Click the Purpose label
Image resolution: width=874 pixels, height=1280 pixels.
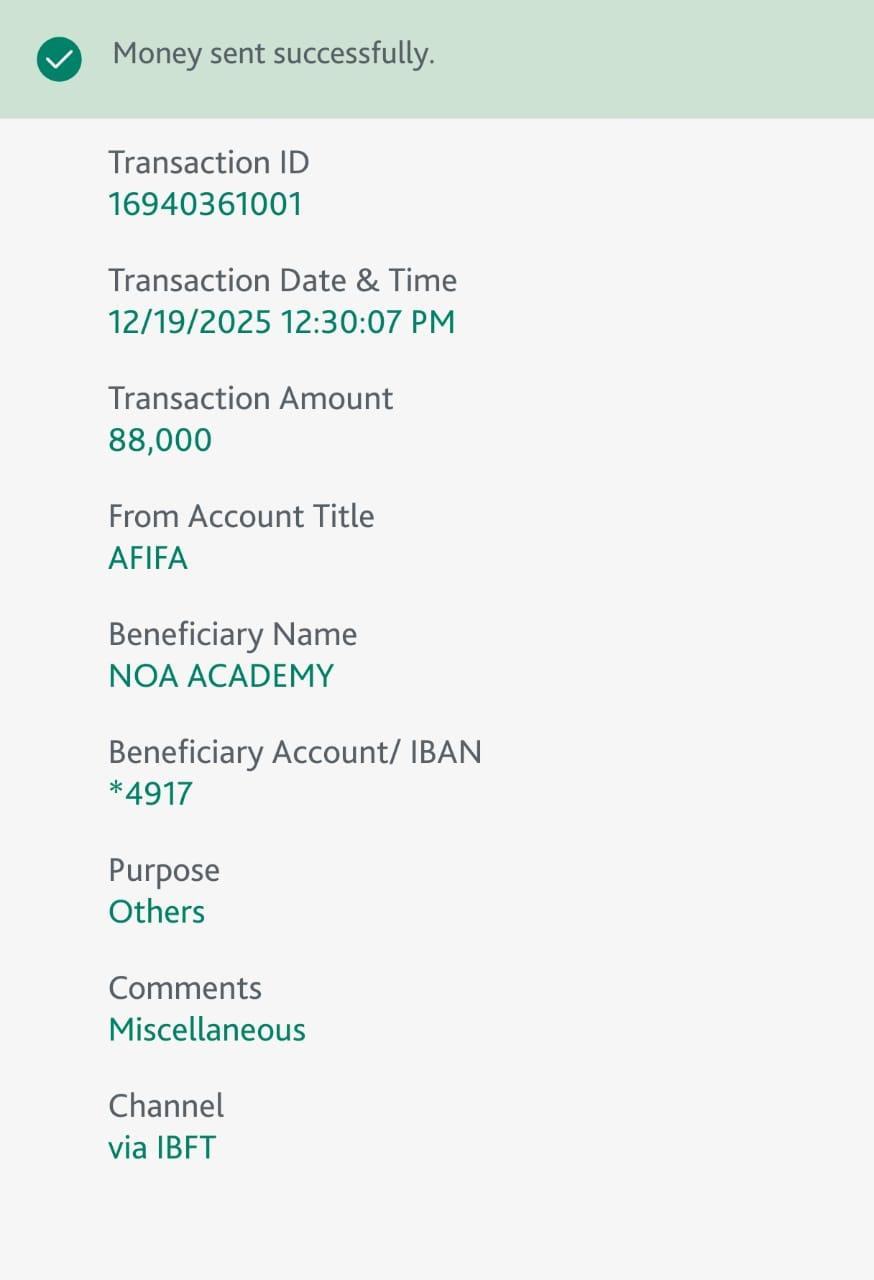(x=164, y=870)
